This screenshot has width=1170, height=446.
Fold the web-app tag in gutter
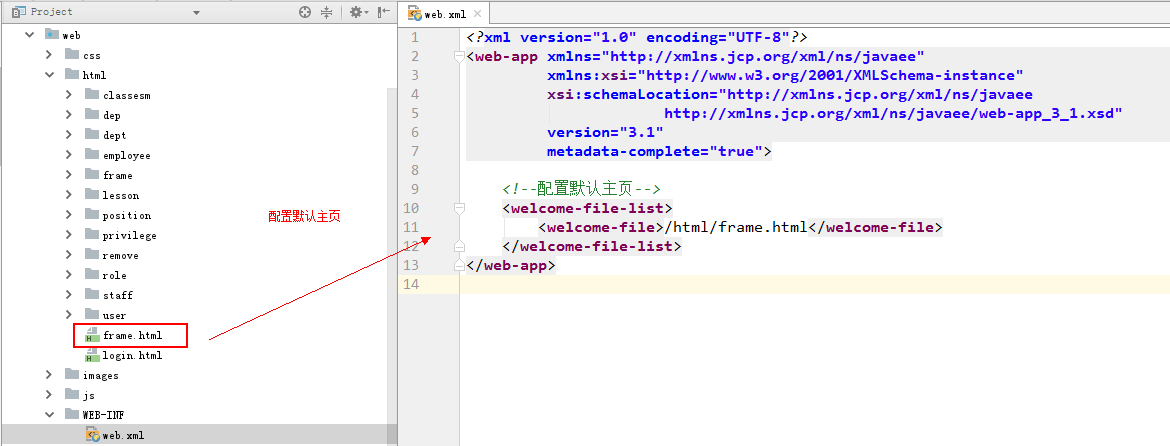click(459, 57)
